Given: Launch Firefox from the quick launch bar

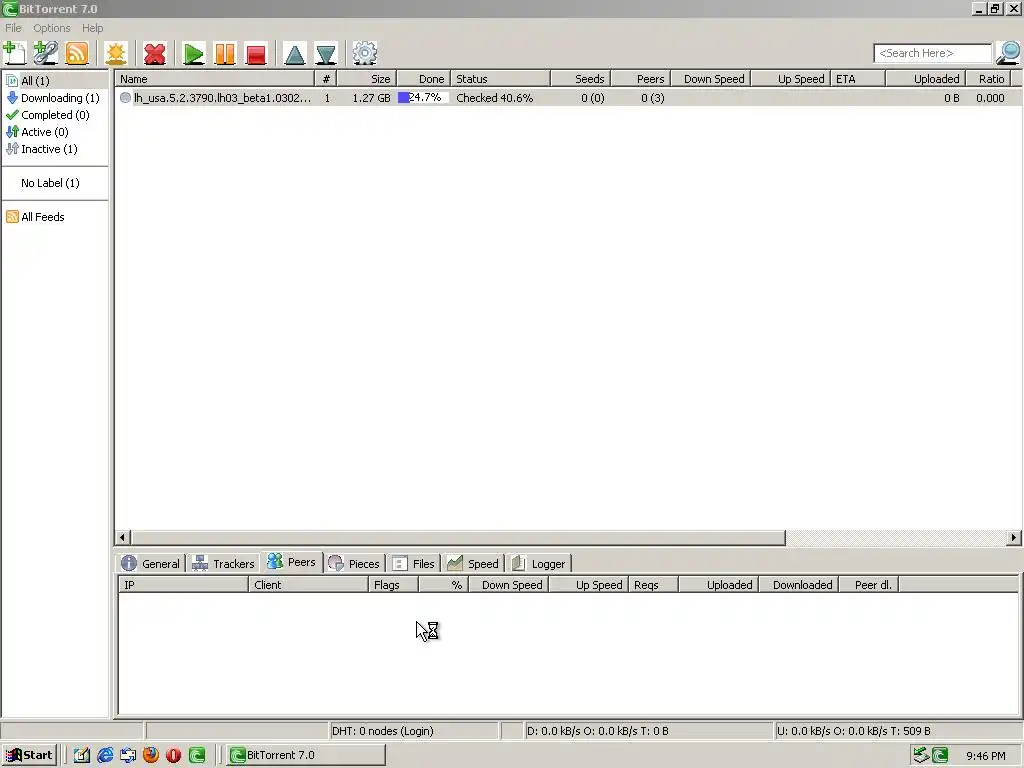Looking at the screenshot, I should (x=151, y=755).
